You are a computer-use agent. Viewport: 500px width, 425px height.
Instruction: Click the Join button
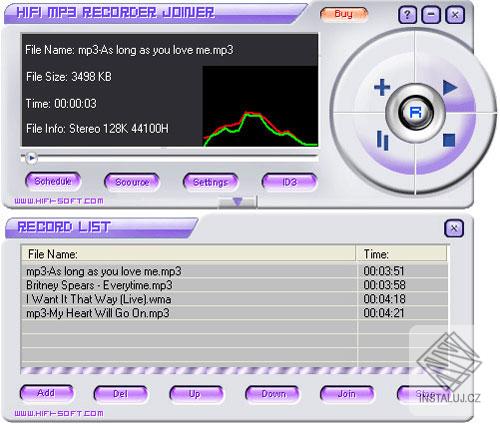click(347, 394)
